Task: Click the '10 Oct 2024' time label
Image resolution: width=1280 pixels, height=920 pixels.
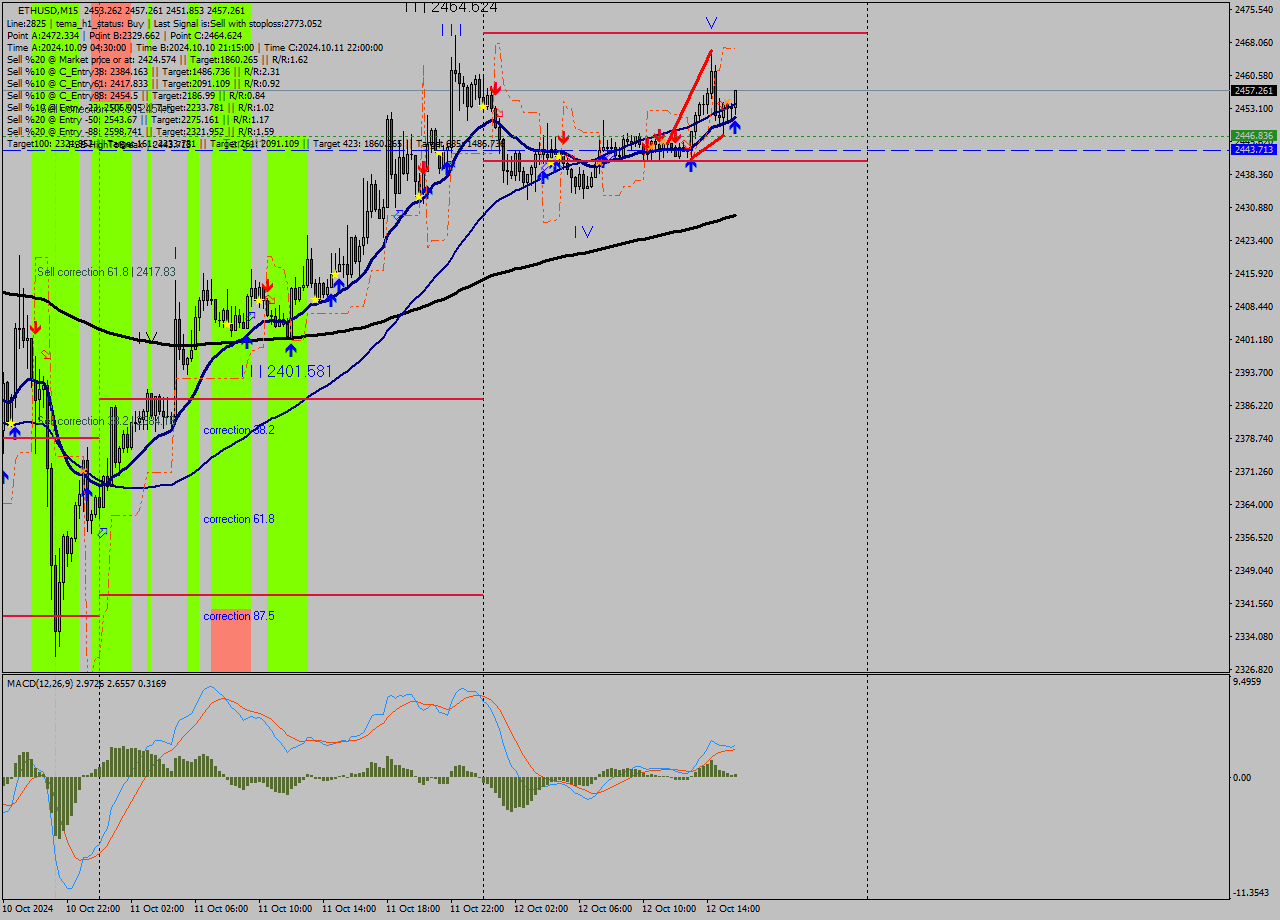Action: pyautogui.click(x=28, y=909)
